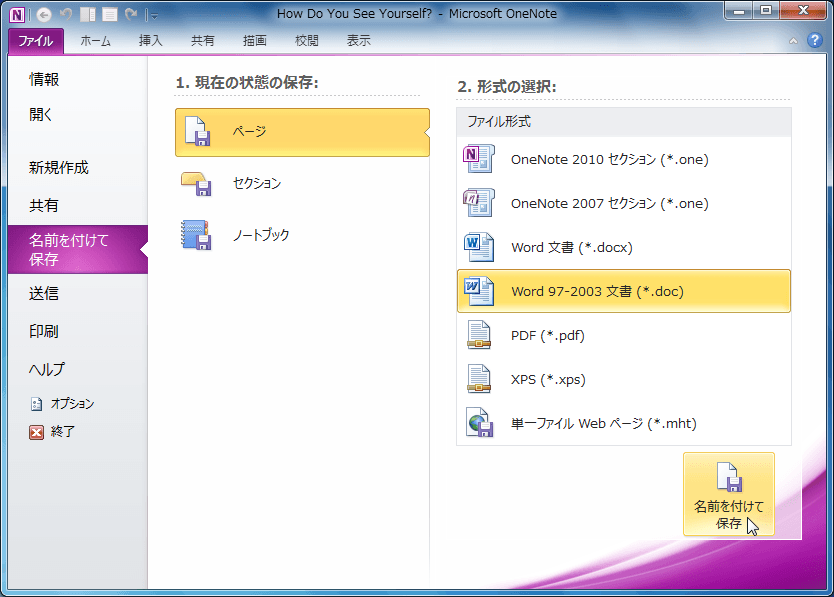Switch to the ホーム tab
Screen dimensions: 834x597
(96, 41)
